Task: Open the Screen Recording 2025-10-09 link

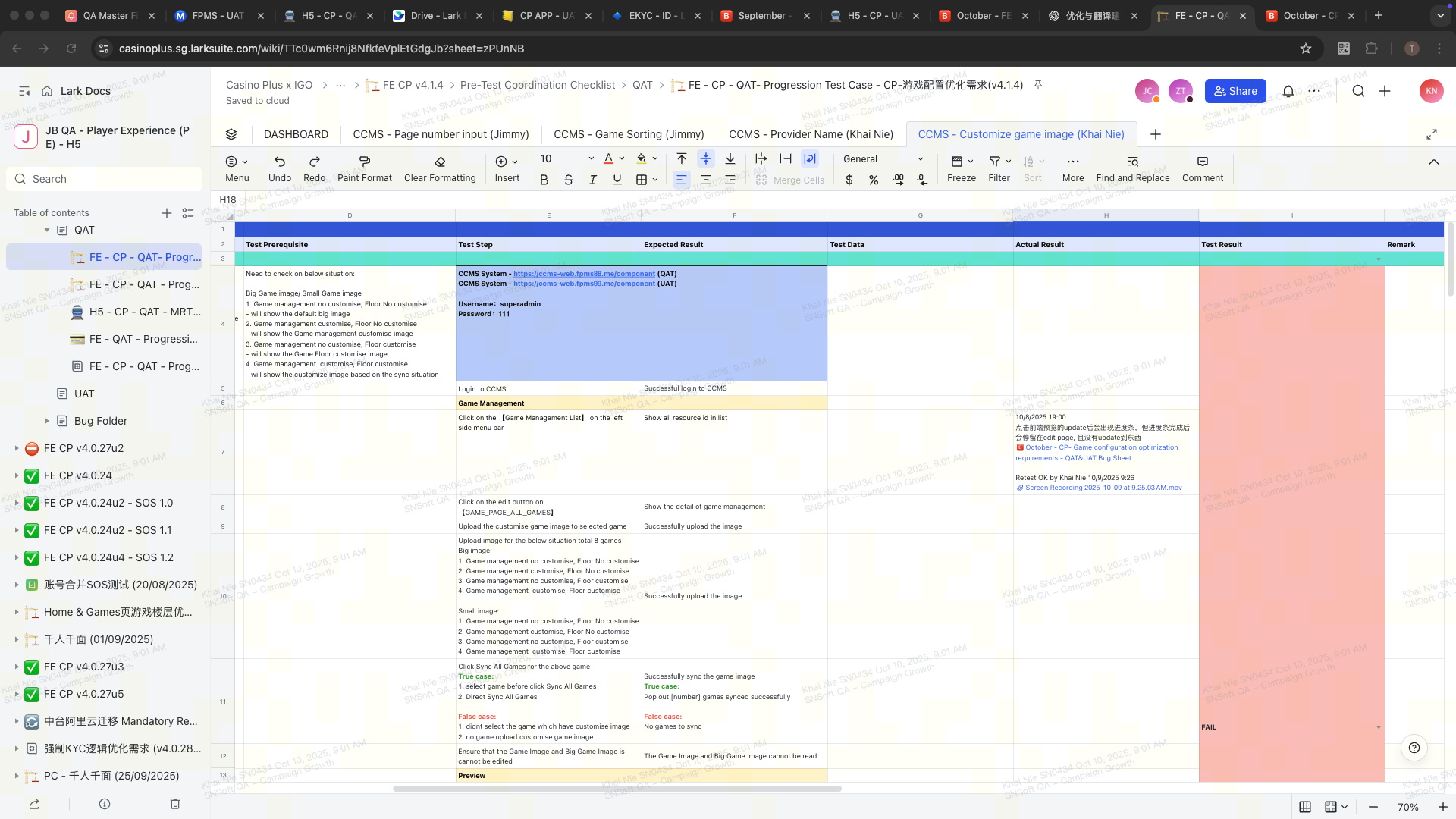Action: tap(1103, 488)
